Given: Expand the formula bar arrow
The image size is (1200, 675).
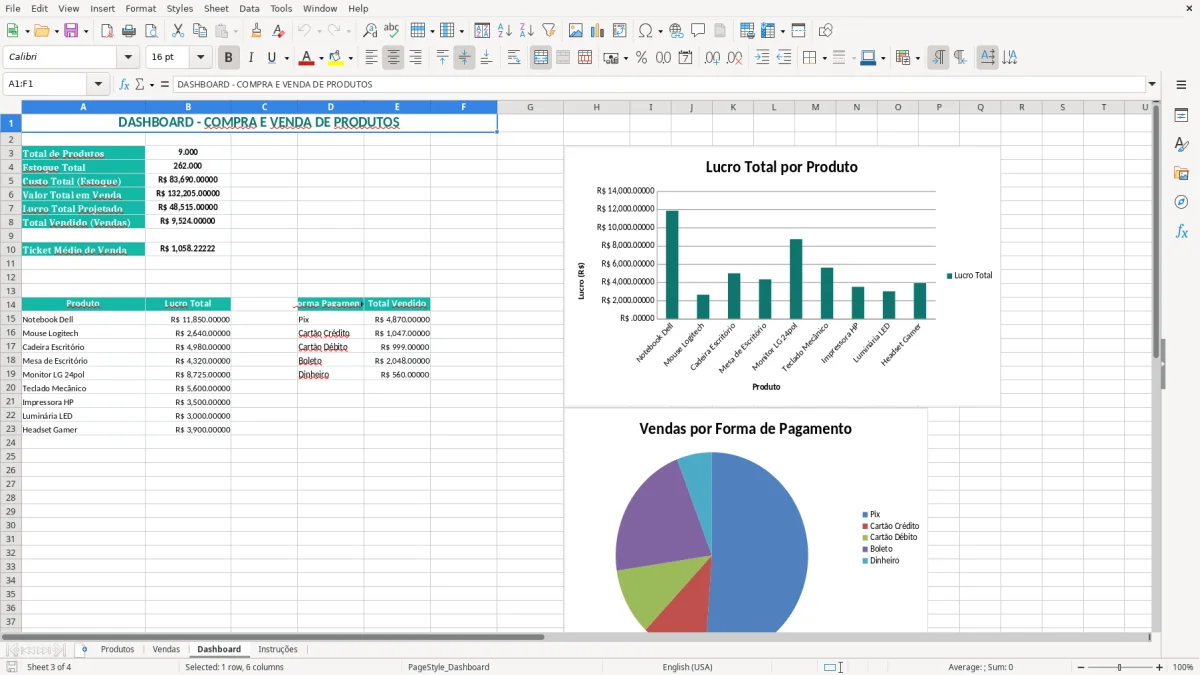Looking at the screenshot, I should 1152,85.
